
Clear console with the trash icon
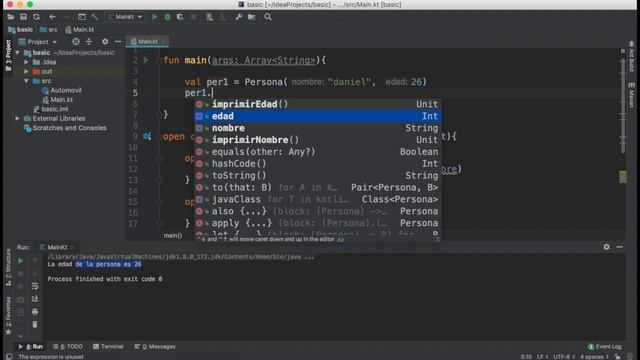point(35,324)
